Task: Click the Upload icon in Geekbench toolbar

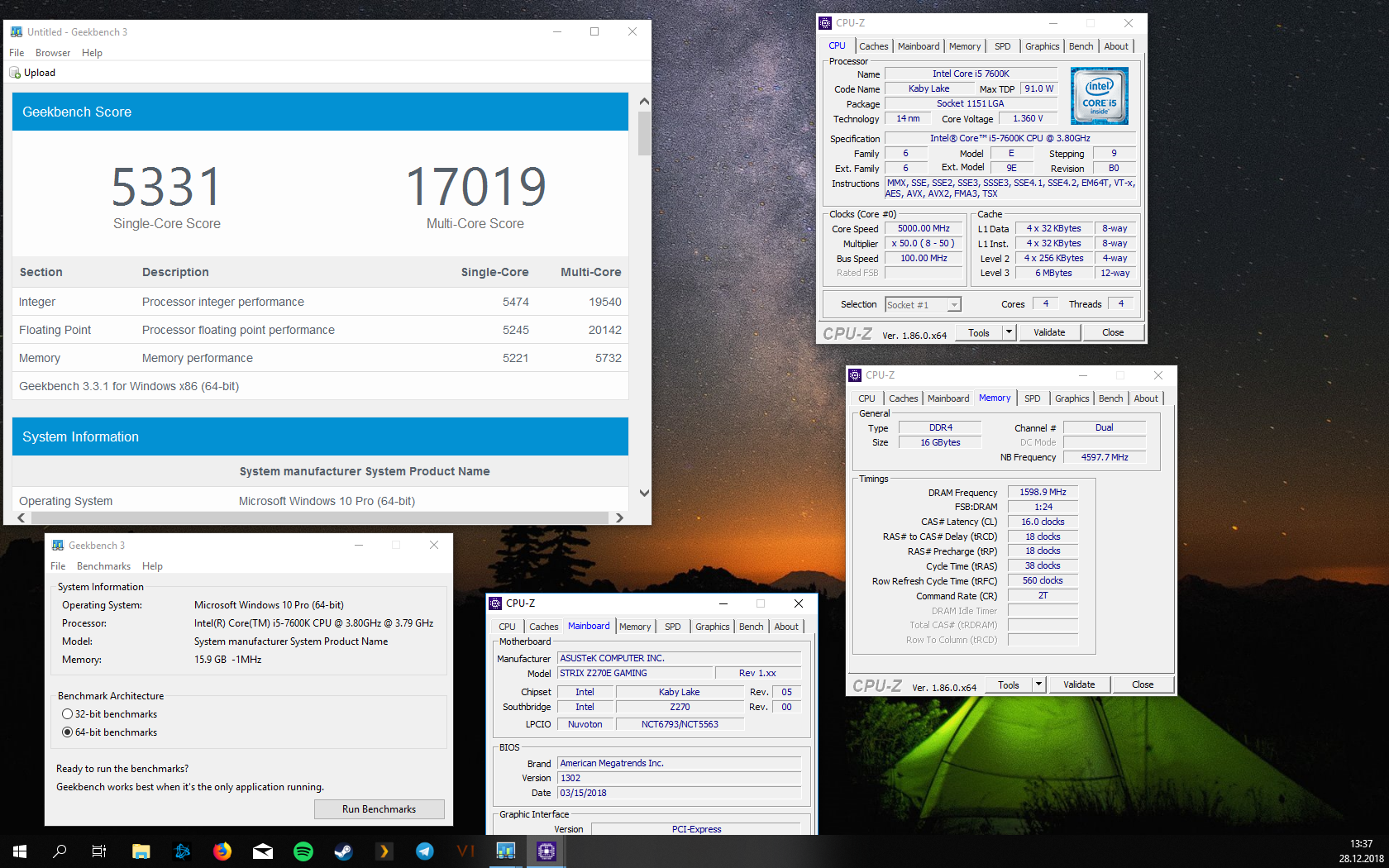Action: click(x=15, y=73)
